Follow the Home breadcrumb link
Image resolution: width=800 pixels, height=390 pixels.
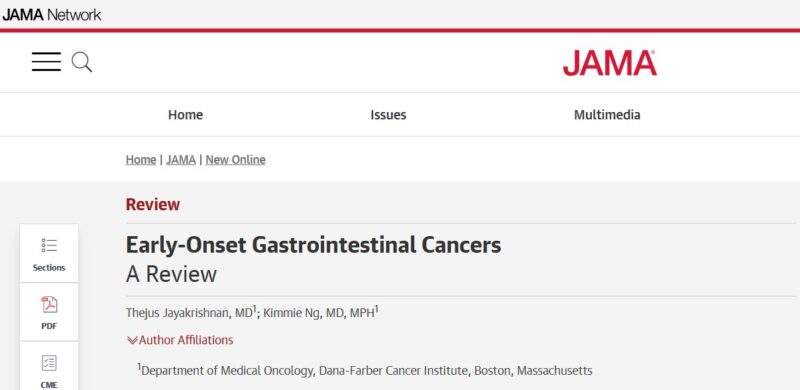tap(141, 160)
